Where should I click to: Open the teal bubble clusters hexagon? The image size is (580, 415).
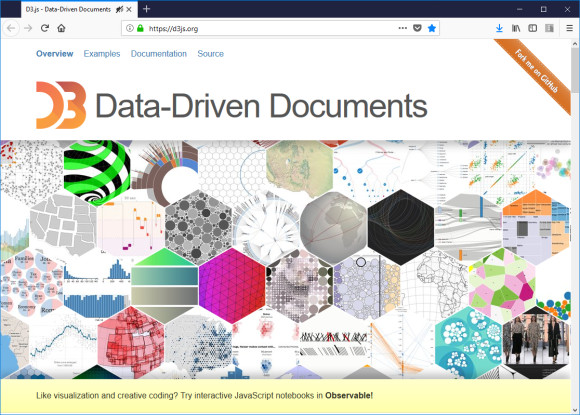point(469,342)
